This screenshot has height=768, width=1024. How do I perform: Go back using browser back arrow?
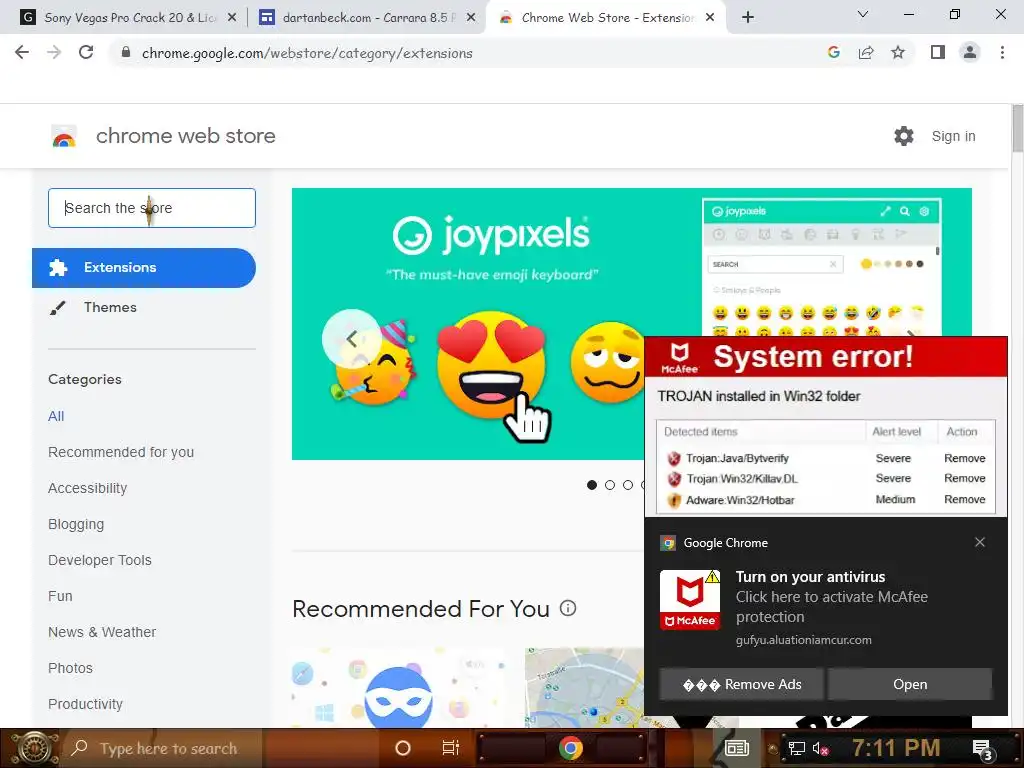point(22,52)
